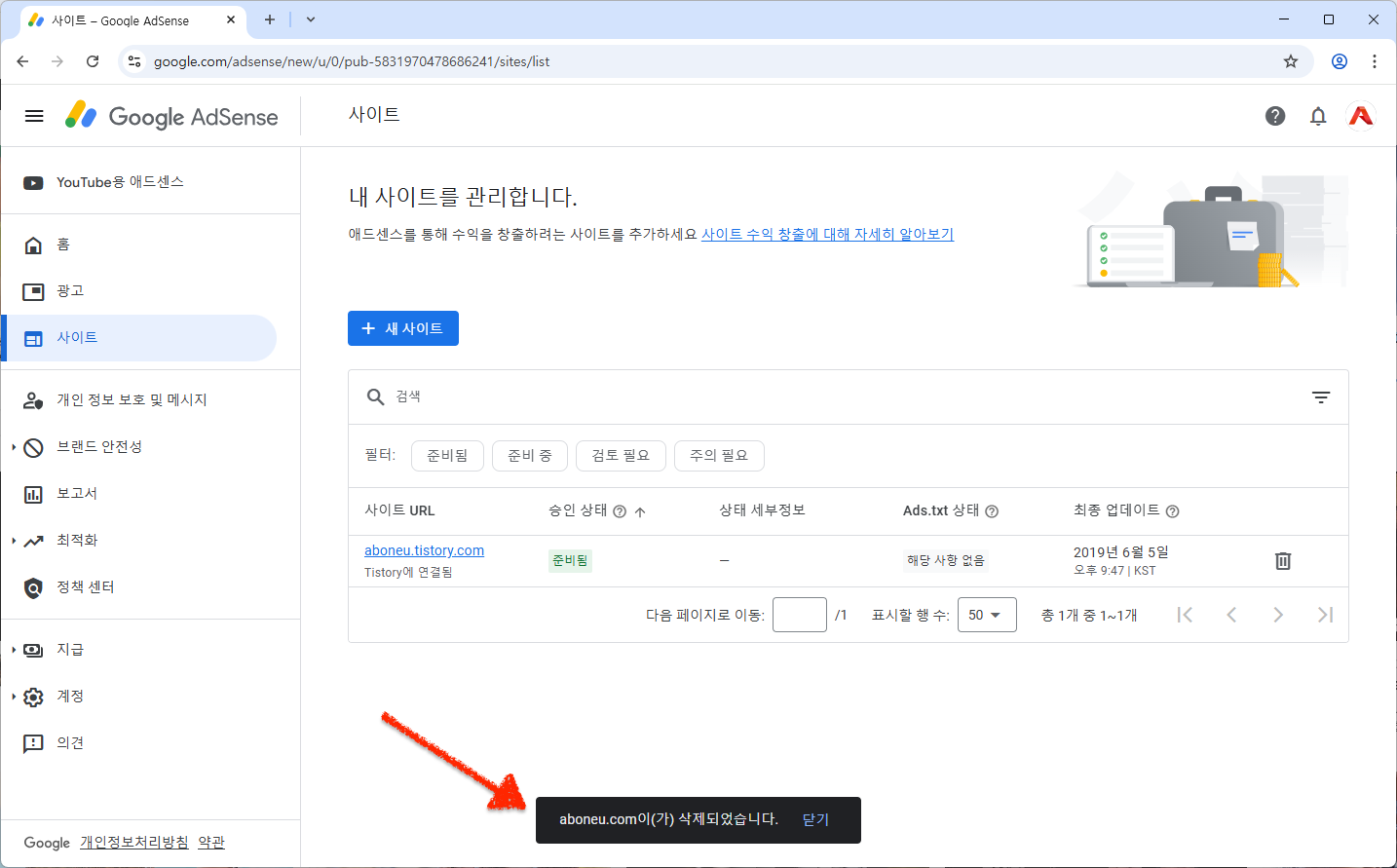
Task: Dismiss the snackbar with 닫기
Action: 815,820
